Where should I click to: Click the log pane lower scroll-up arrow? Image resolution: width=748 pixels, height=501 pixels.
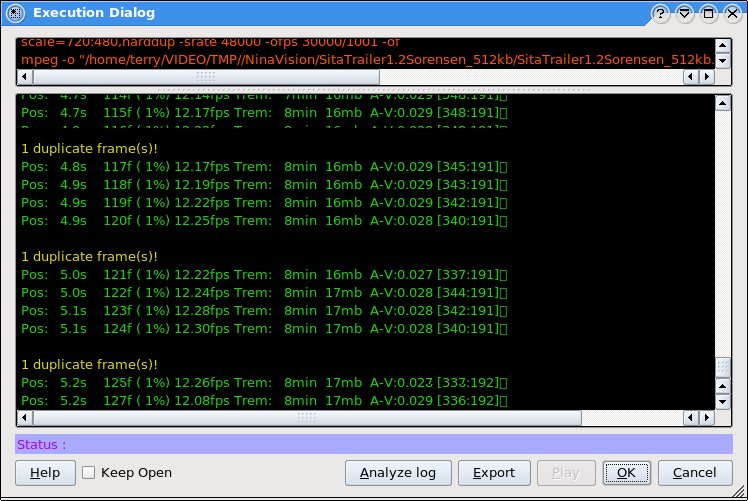[723, 386]
